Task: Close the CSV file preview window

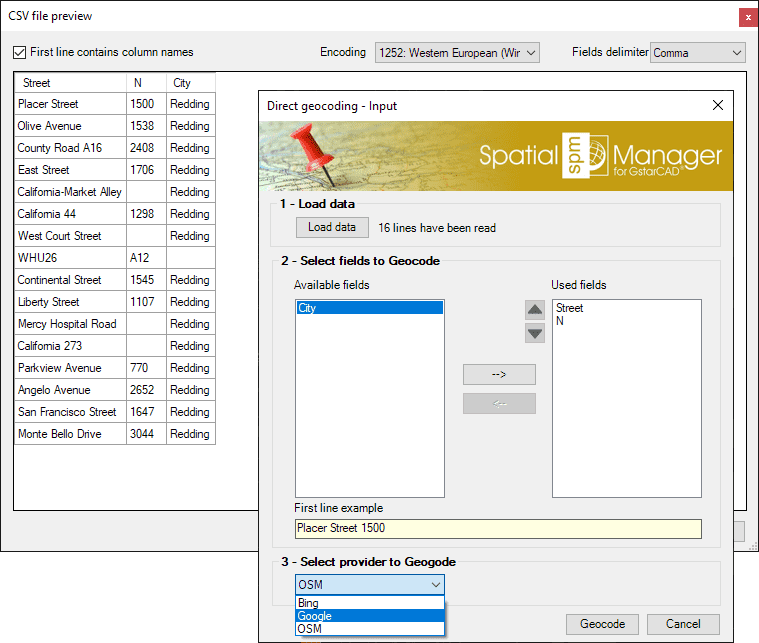Action: click(746, 17)
